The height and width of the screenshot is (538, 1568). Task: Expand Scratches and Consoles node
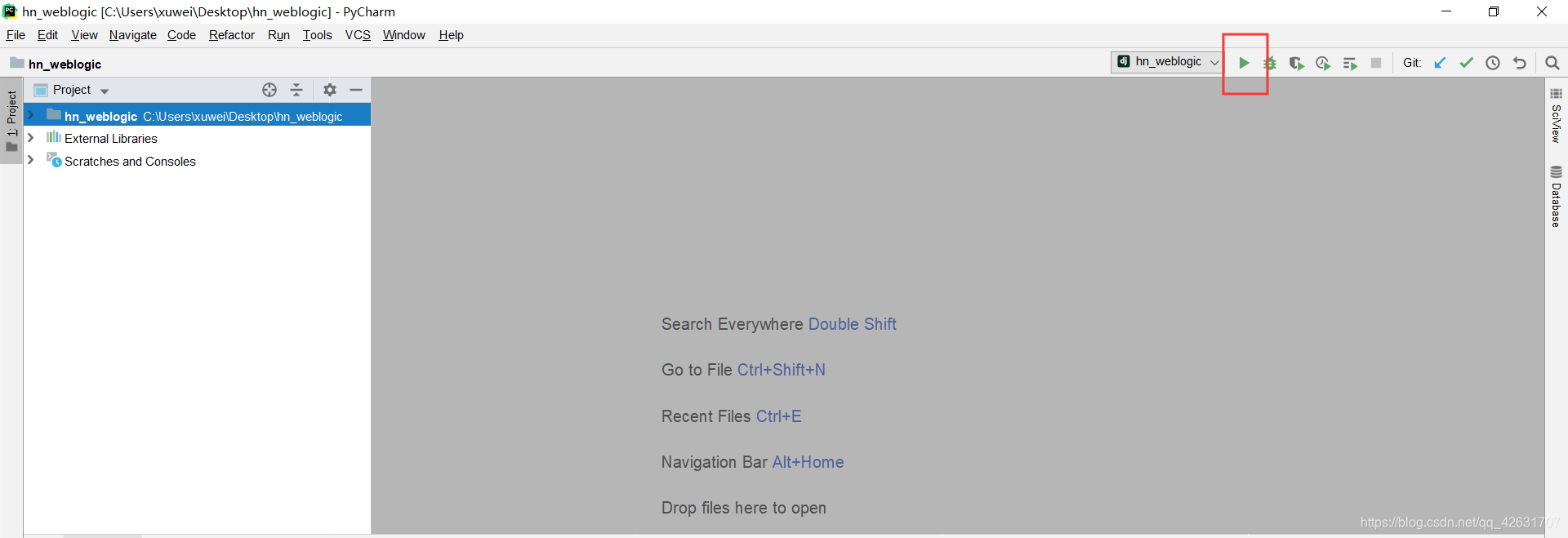point(31,160)
